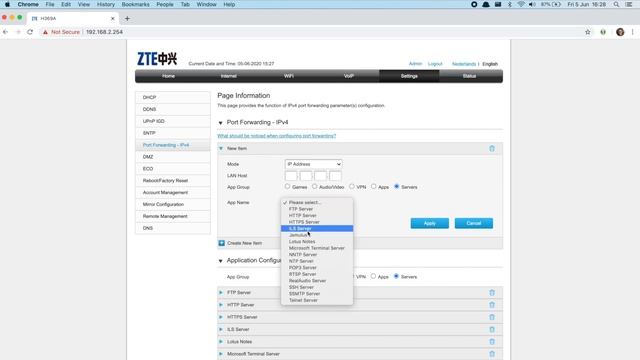
Task: Click the Not Secure warning icon
Action: click(45, 32)
